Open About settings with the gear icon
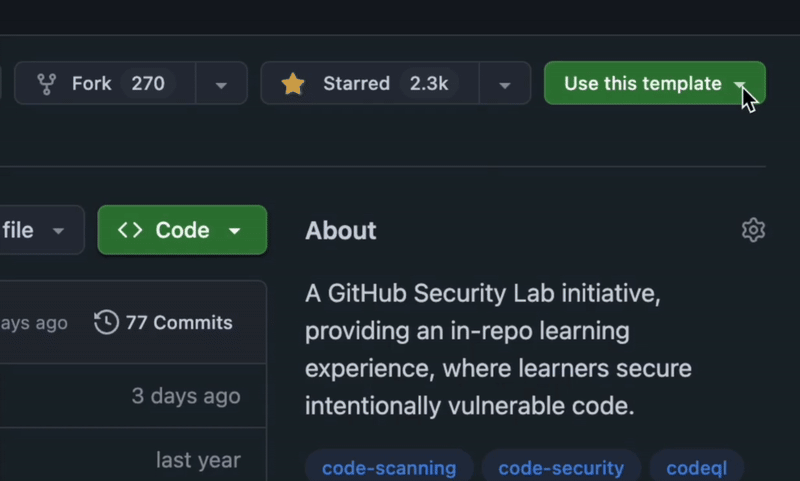The image size is (800, 481). point(753,230)
